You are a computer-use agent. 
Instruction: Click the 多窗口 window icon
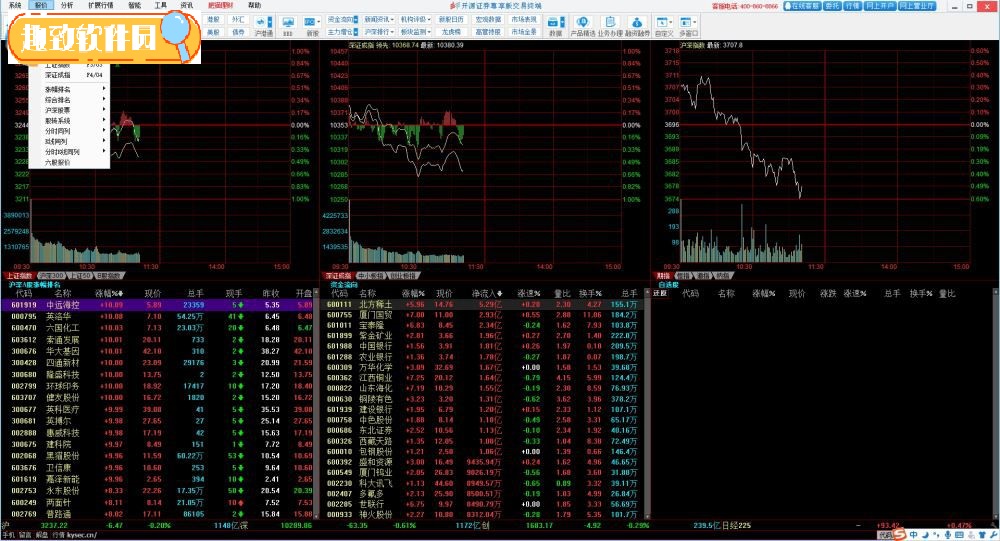point(688,24)
